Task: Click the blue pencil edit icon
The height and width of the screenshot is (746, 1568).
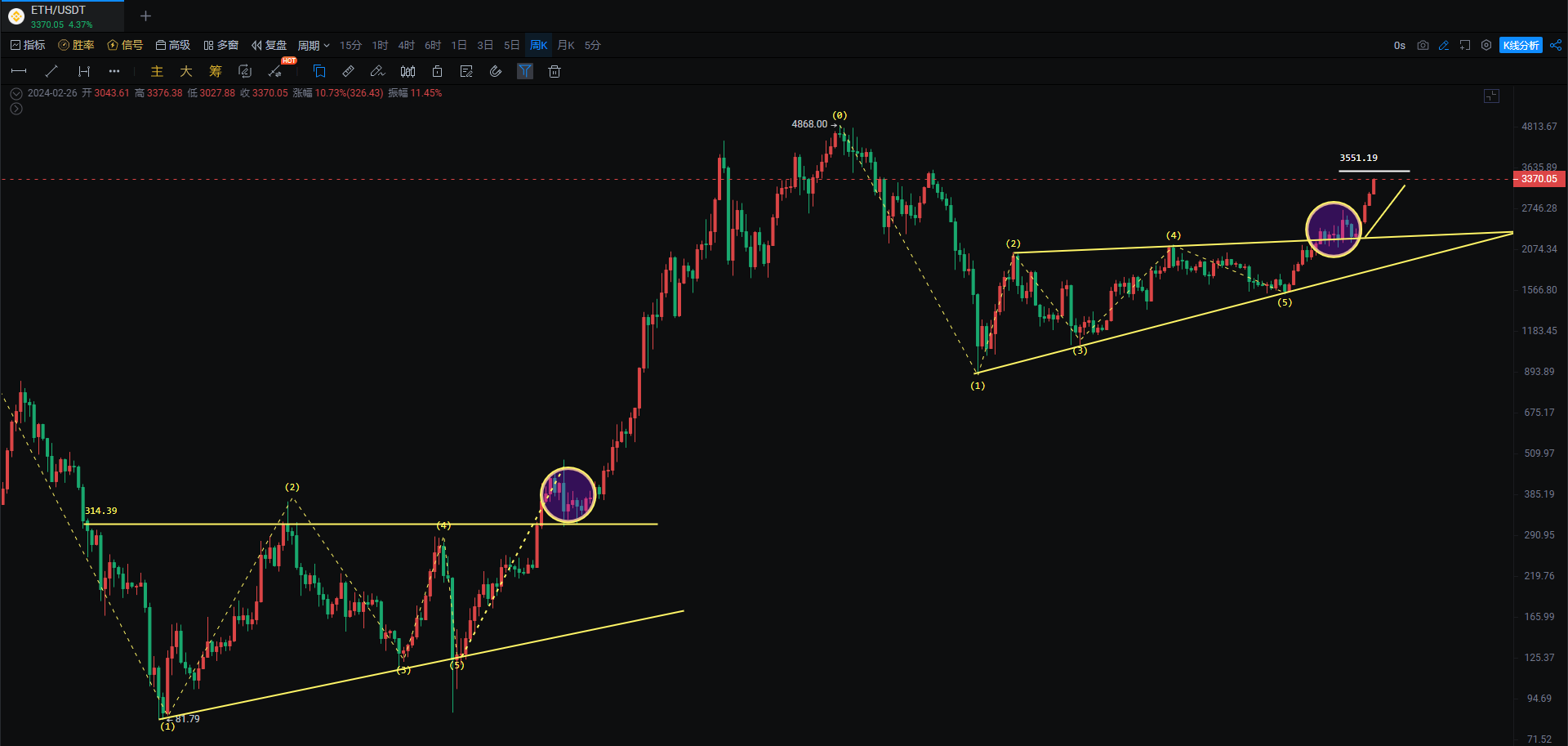Action: pyautogui.click(x=1444, y=45)
